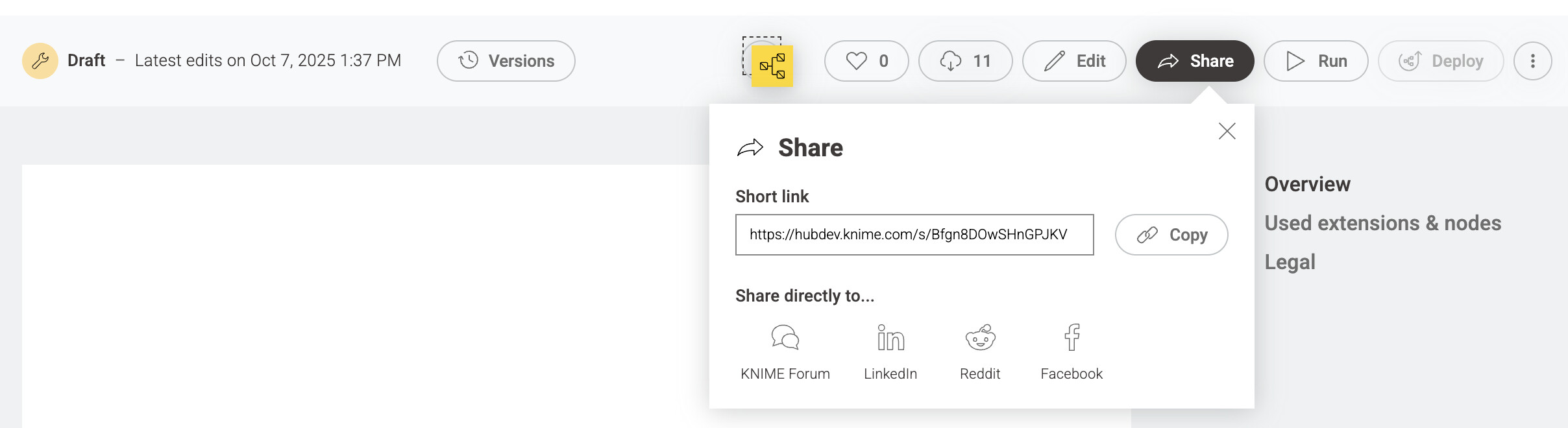Click the Draft wrench status icon
Viewport: 1568px width, 428px height.
(x=40, y=61)
